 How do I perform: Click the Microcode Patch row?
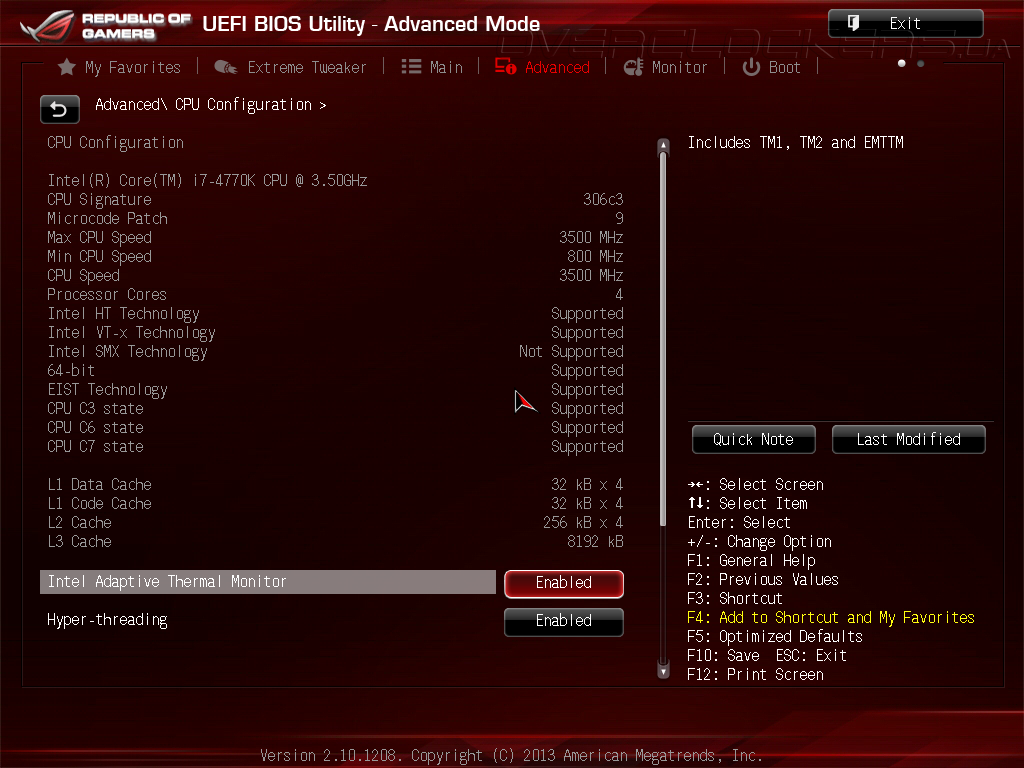(x=335, y=218)
